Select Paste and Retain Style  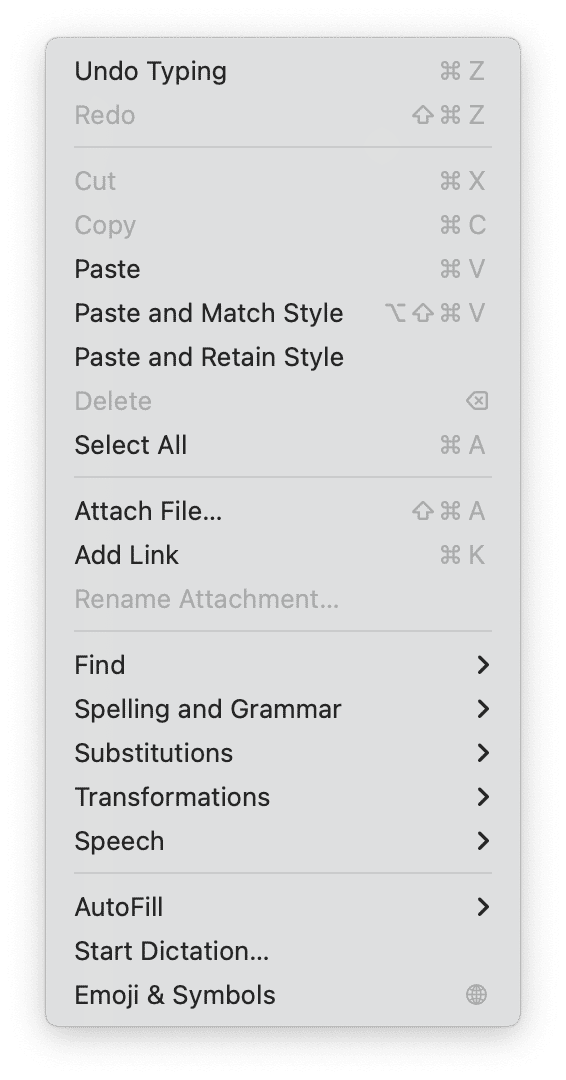pyautogui.click(x=283, y=357)
